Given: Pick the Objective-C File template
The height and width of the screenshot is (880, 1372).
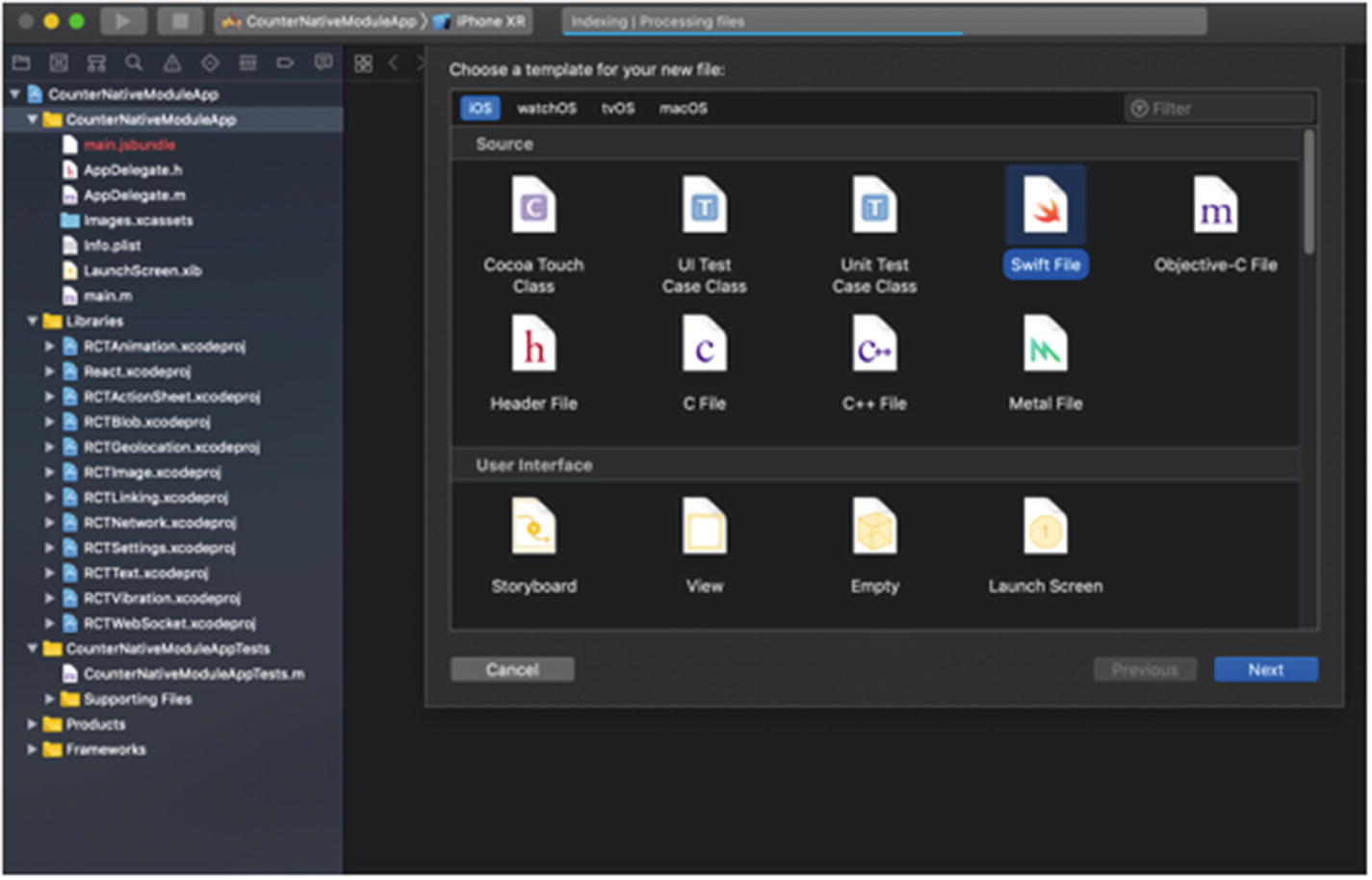Looking at the screenshot, I should (x=1215, y=205).
